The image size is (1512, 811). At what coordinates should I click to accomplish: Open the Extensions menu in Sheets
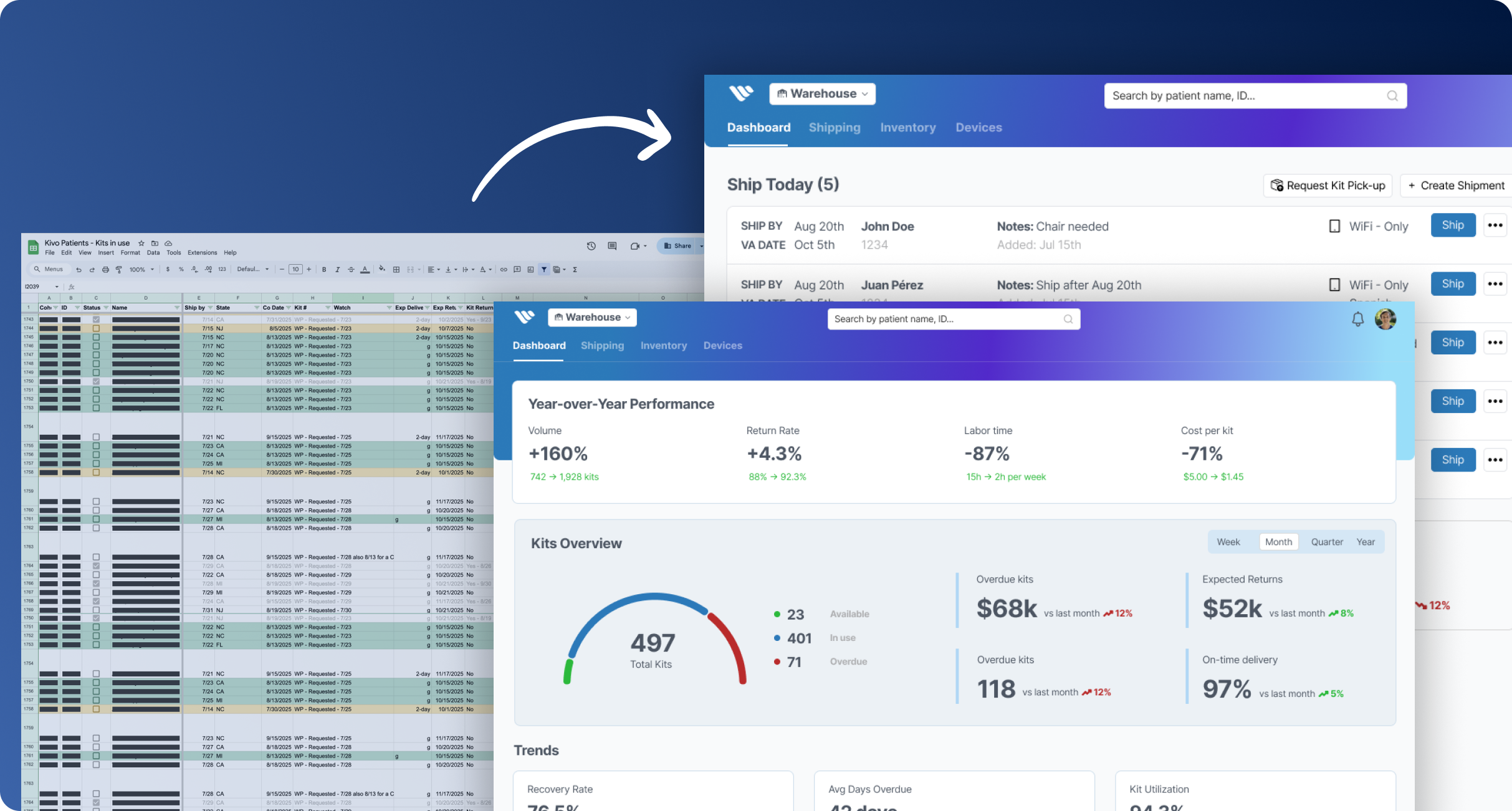202,252
